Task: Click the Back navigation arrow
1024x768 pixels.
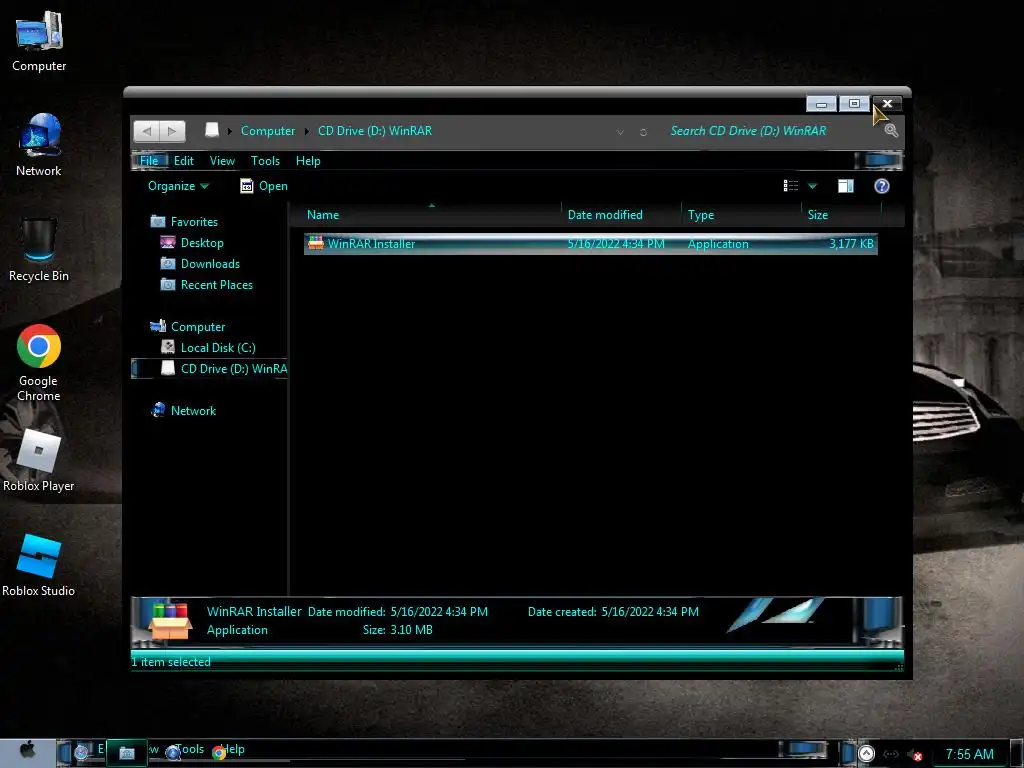Action: [147, 131]
